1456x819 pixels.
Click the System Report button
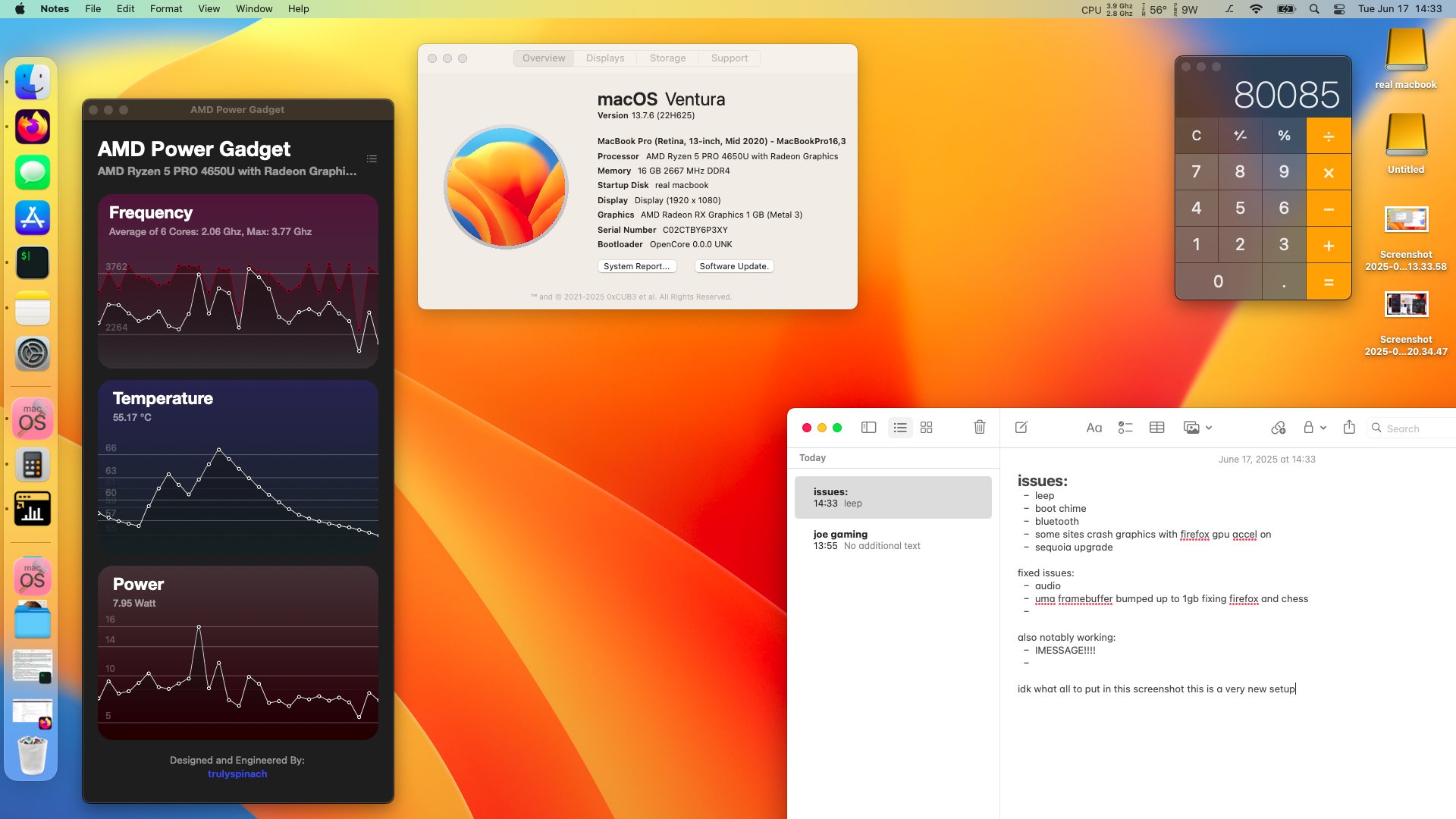(x=636, y=266)
